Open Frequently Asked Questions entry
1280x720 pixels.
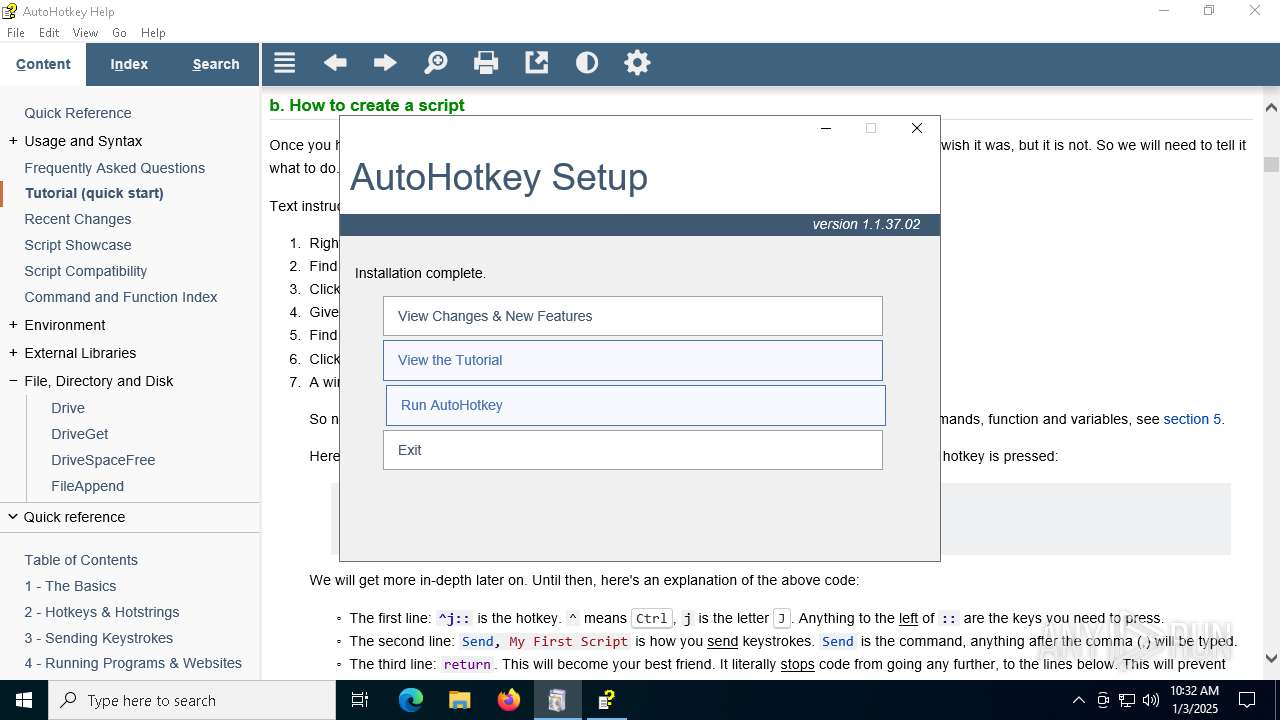tap(115, 168)
